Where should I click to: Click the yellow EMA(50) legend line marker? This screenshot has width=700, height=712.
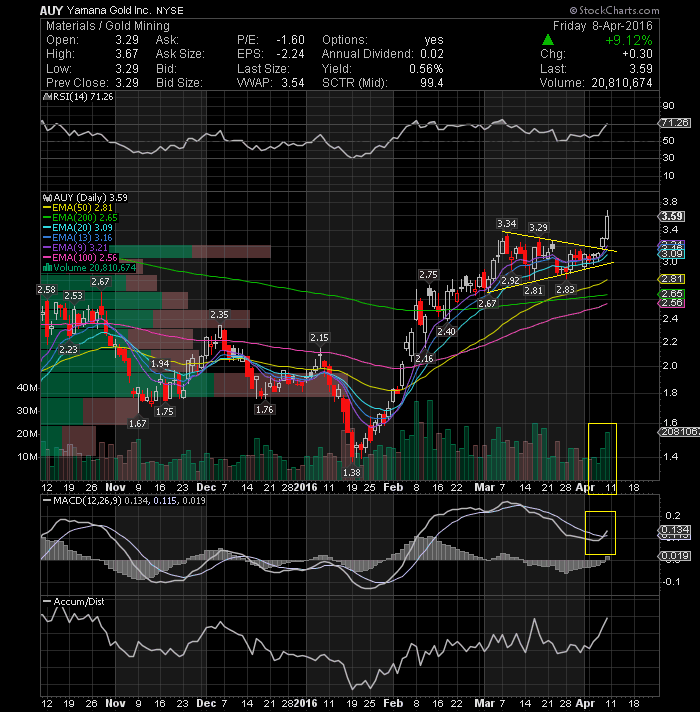click(x=47, y=208)
